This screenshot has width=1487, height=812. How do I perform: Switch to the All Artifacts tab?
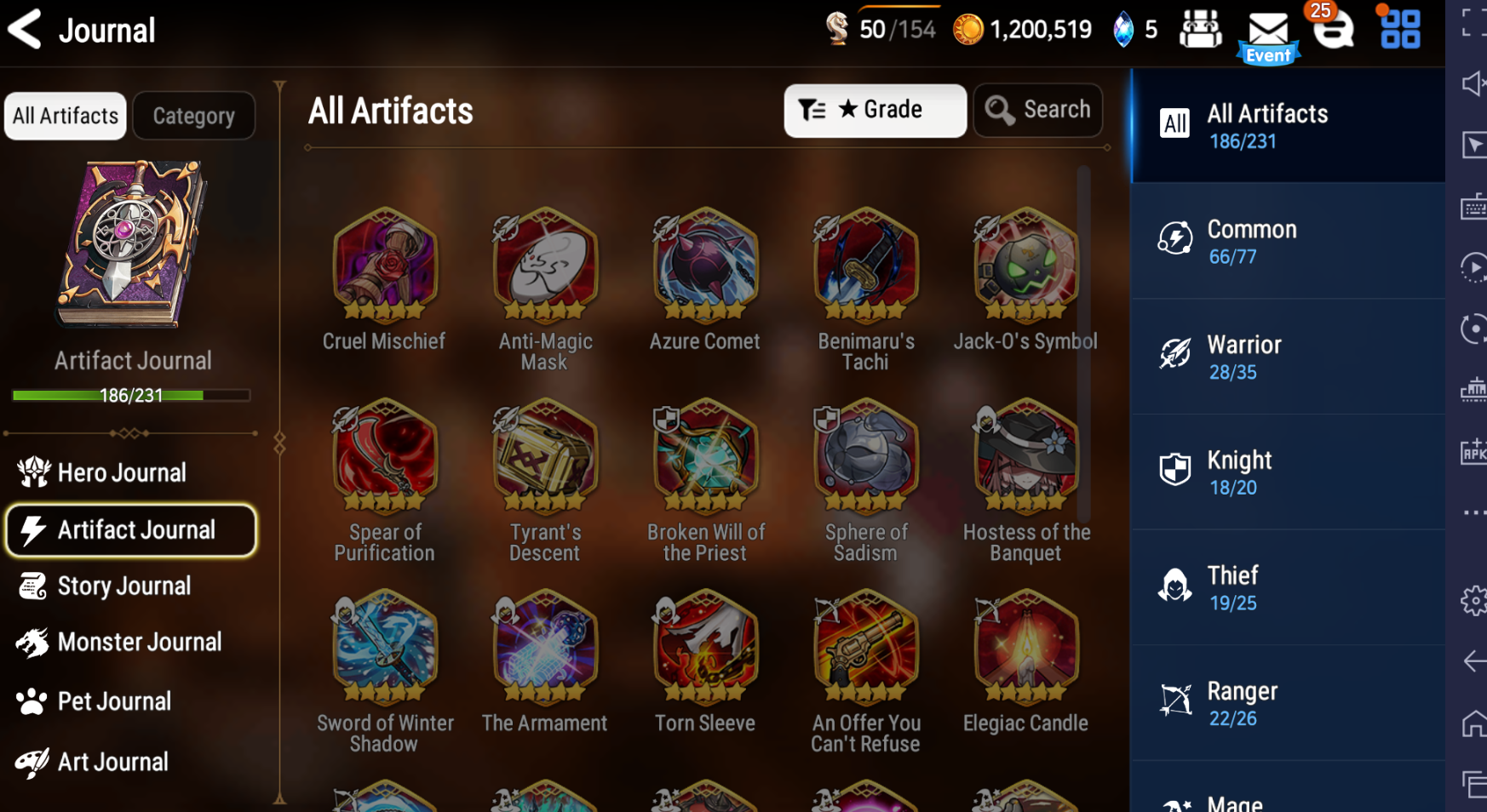click(x=66, y=116)
